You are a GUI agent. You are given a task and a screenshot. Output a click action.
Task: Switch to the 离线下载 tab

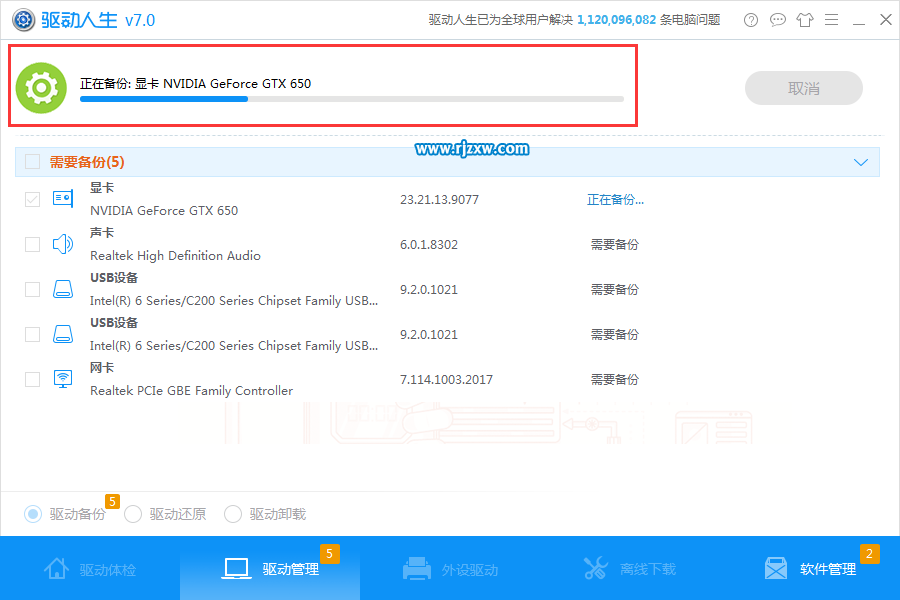pyautogui.click(x=630, y=568)
